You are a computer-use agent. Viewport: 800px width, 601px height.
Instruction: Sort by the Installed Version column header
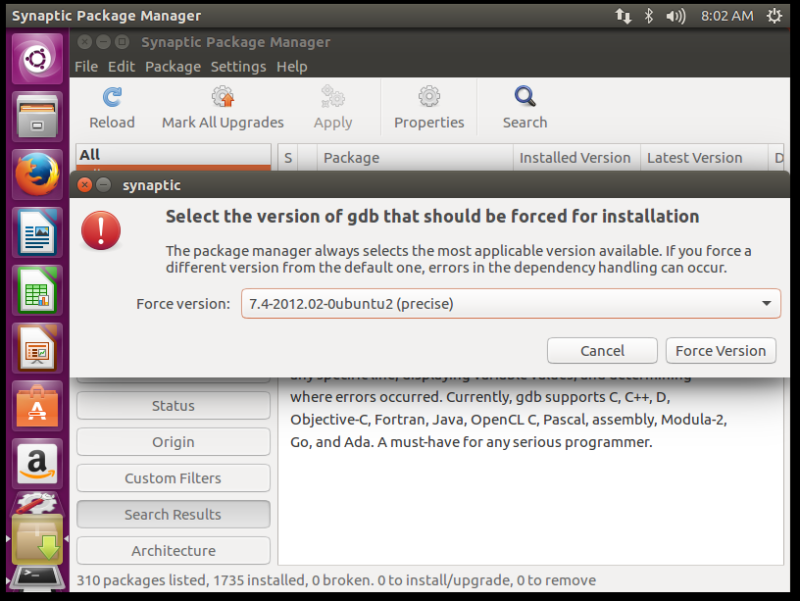[575, 158]
